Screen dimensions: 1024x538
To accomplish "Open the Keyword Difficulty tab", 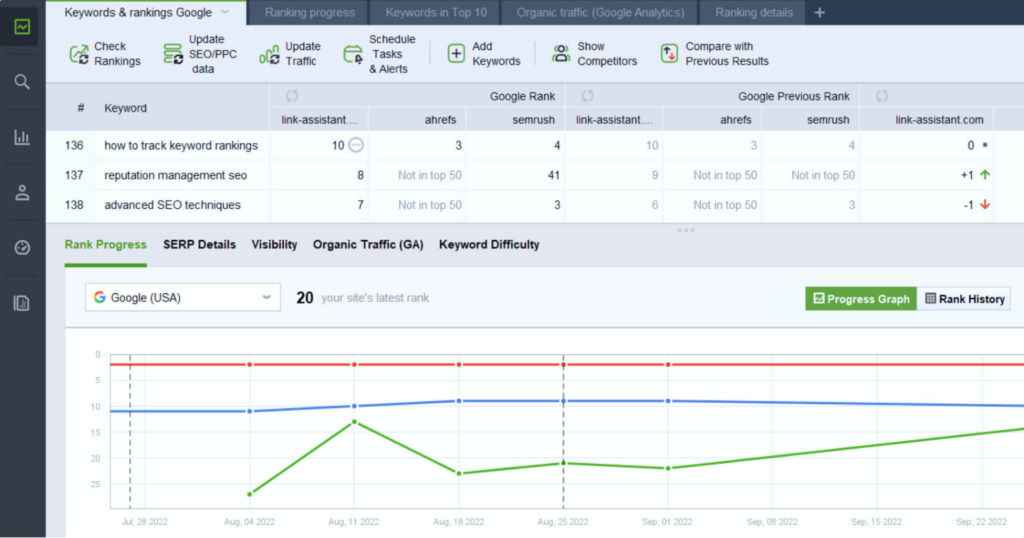I will tap(489, 245).
